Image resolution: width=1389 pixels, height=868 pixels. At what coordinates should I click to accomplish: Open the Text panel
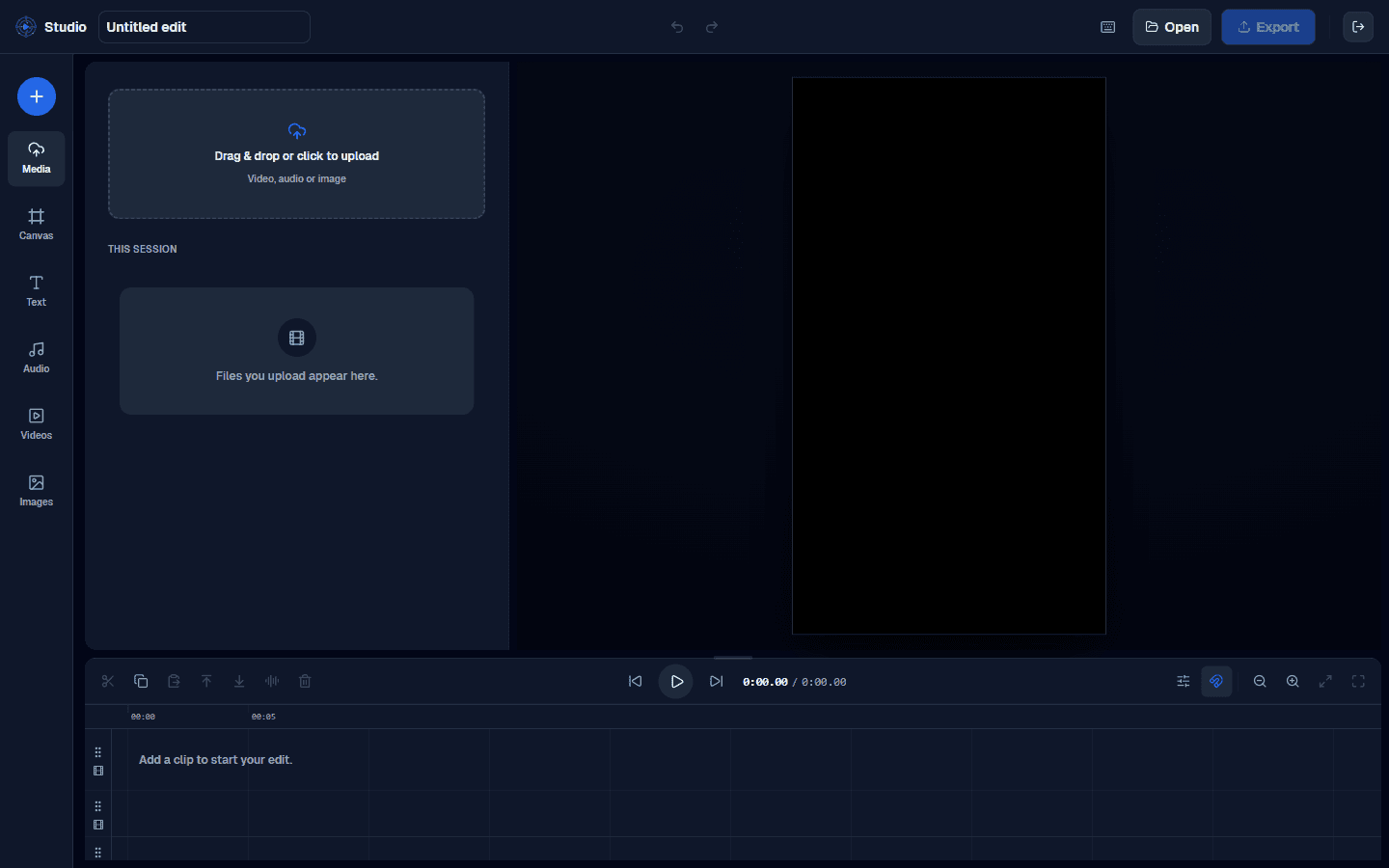tap(37, 291)
